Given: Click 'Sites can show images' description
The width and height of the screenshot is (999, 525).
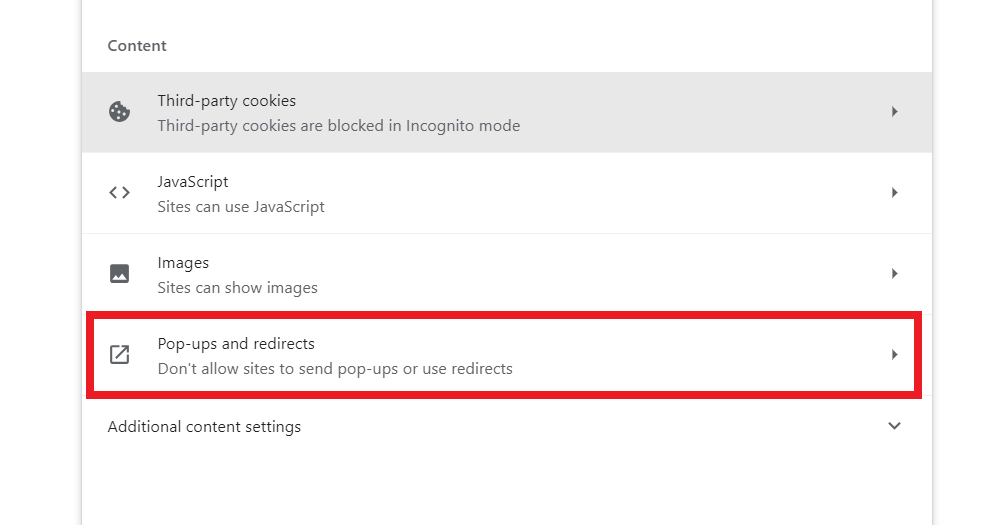Looking at the screenshot, I should pos(237,288).
